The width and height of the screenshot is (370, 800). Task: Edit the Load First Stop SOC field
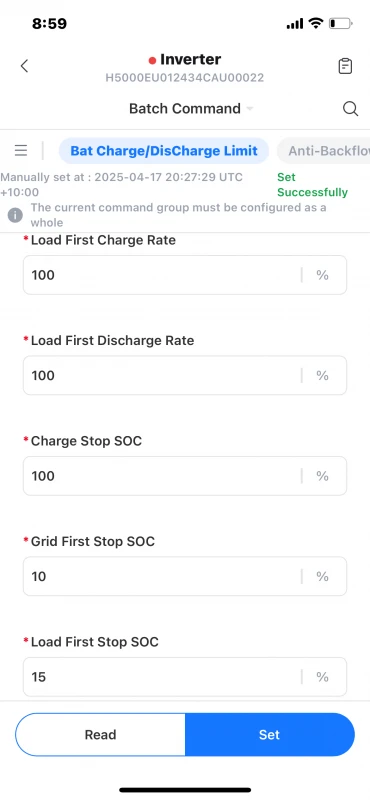click(185, 677)
